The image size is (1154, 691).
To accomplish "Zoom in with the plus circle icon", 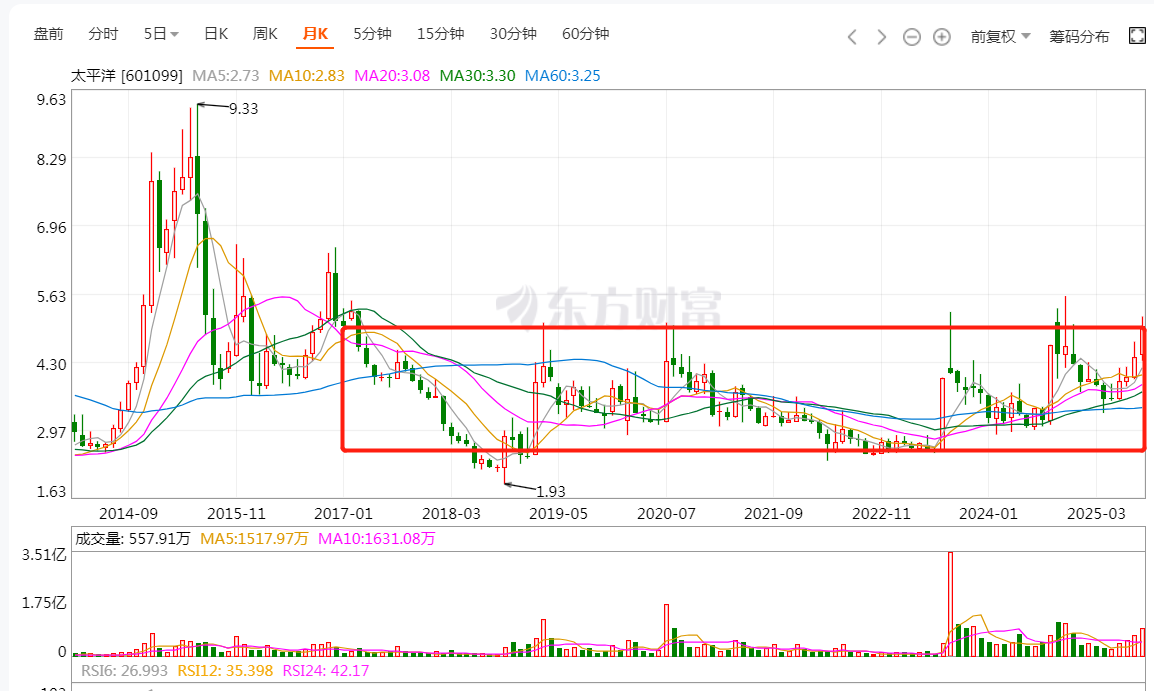I will point(941,37).
